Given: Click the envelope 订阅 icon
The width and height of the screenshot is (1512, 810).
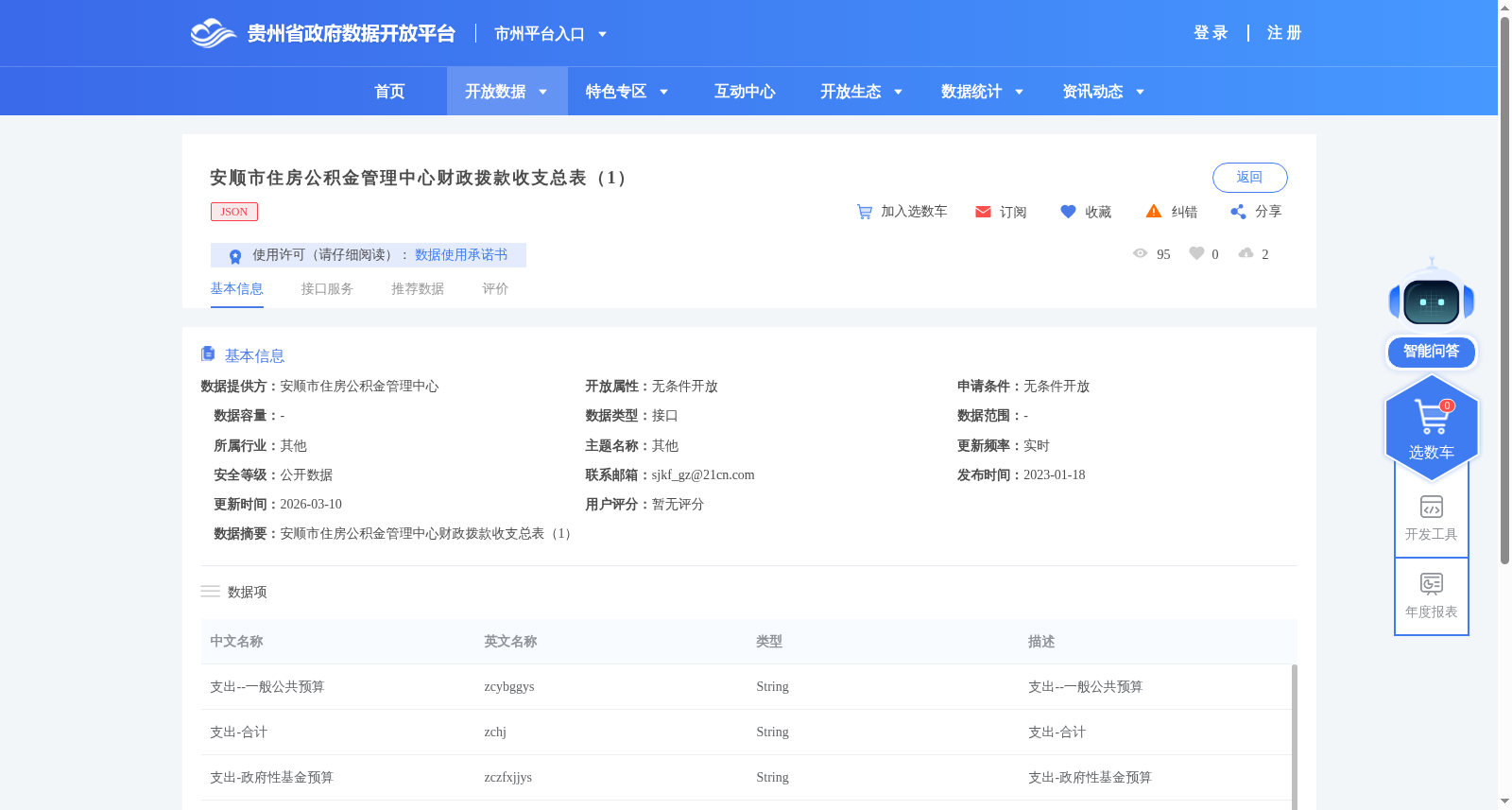Looking at the screenshot, I should pyautogui.click(x=983, y=212).
